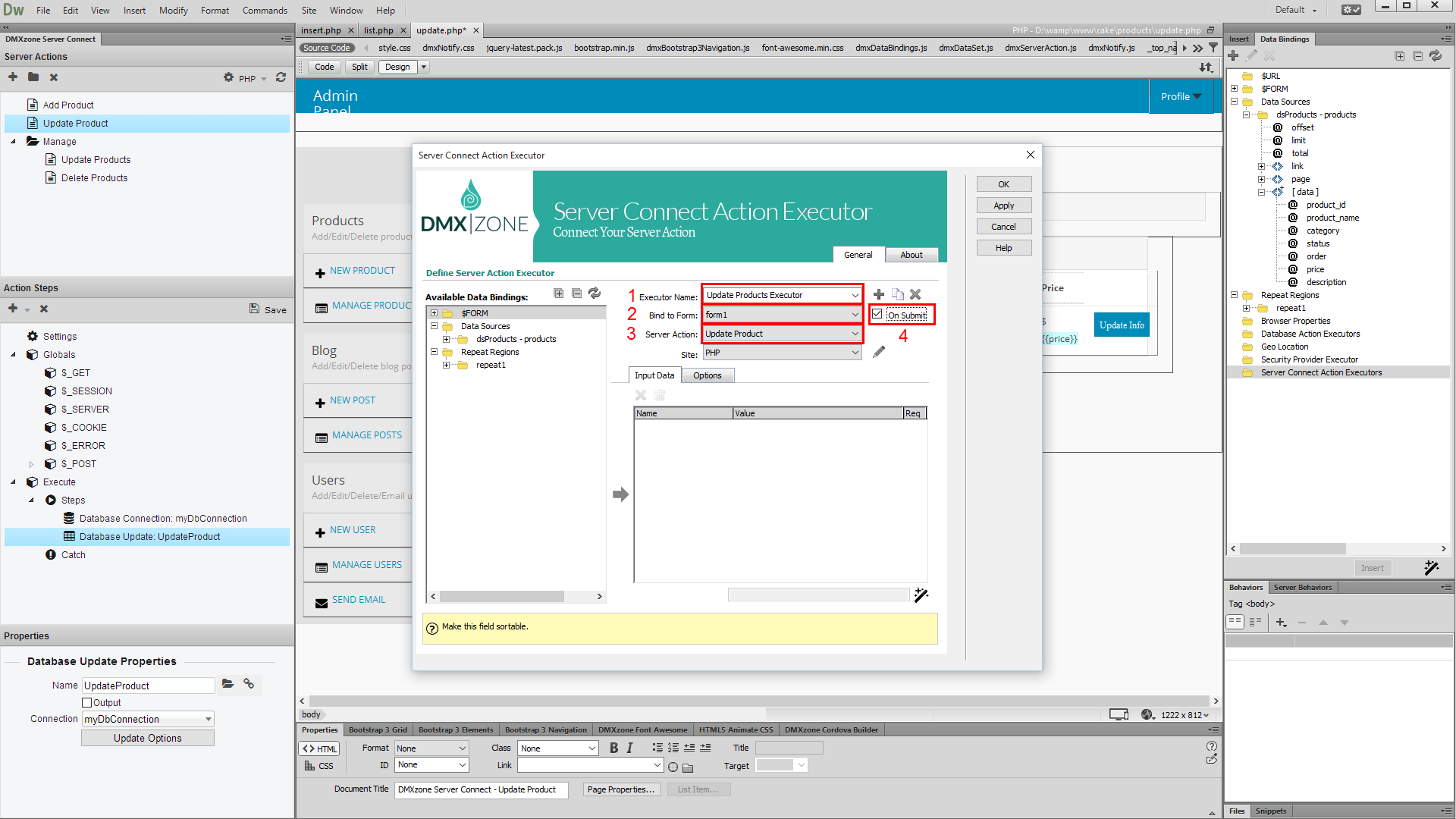Remove selected action step

click(44, 309)
